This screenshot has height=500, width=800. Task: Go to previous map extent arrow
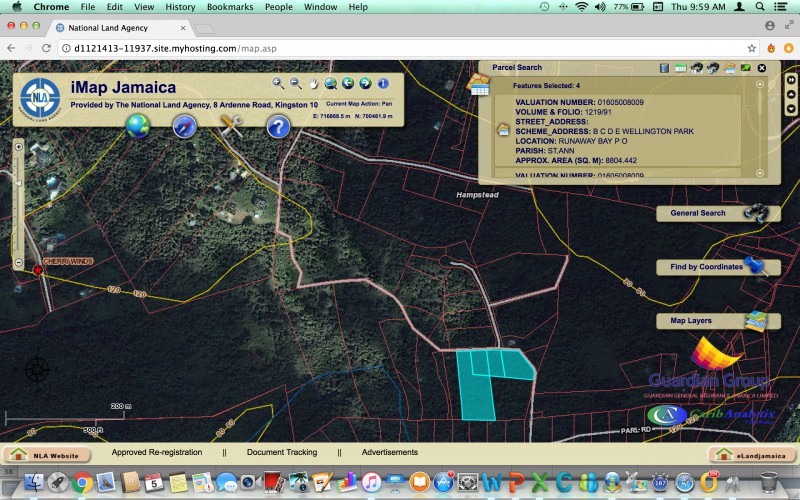(348, 83)
